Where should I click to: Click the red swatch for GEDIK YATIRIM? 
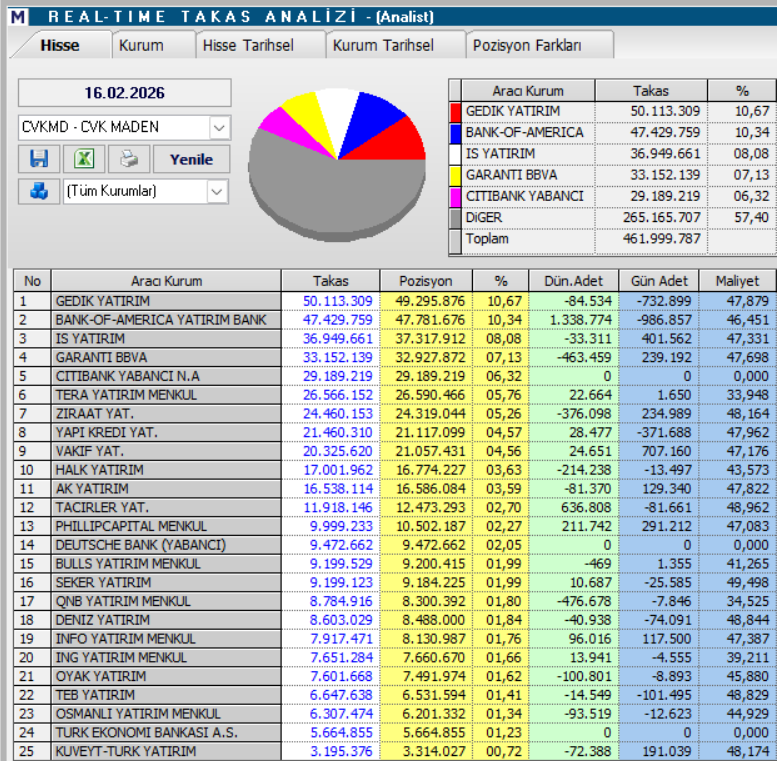pos(455,111)
